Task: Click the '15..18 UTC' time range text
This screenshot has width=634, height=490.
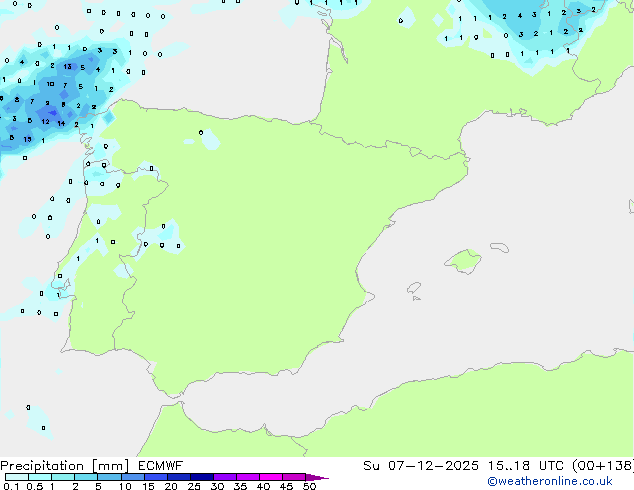Action: click(x=526, y=466)
